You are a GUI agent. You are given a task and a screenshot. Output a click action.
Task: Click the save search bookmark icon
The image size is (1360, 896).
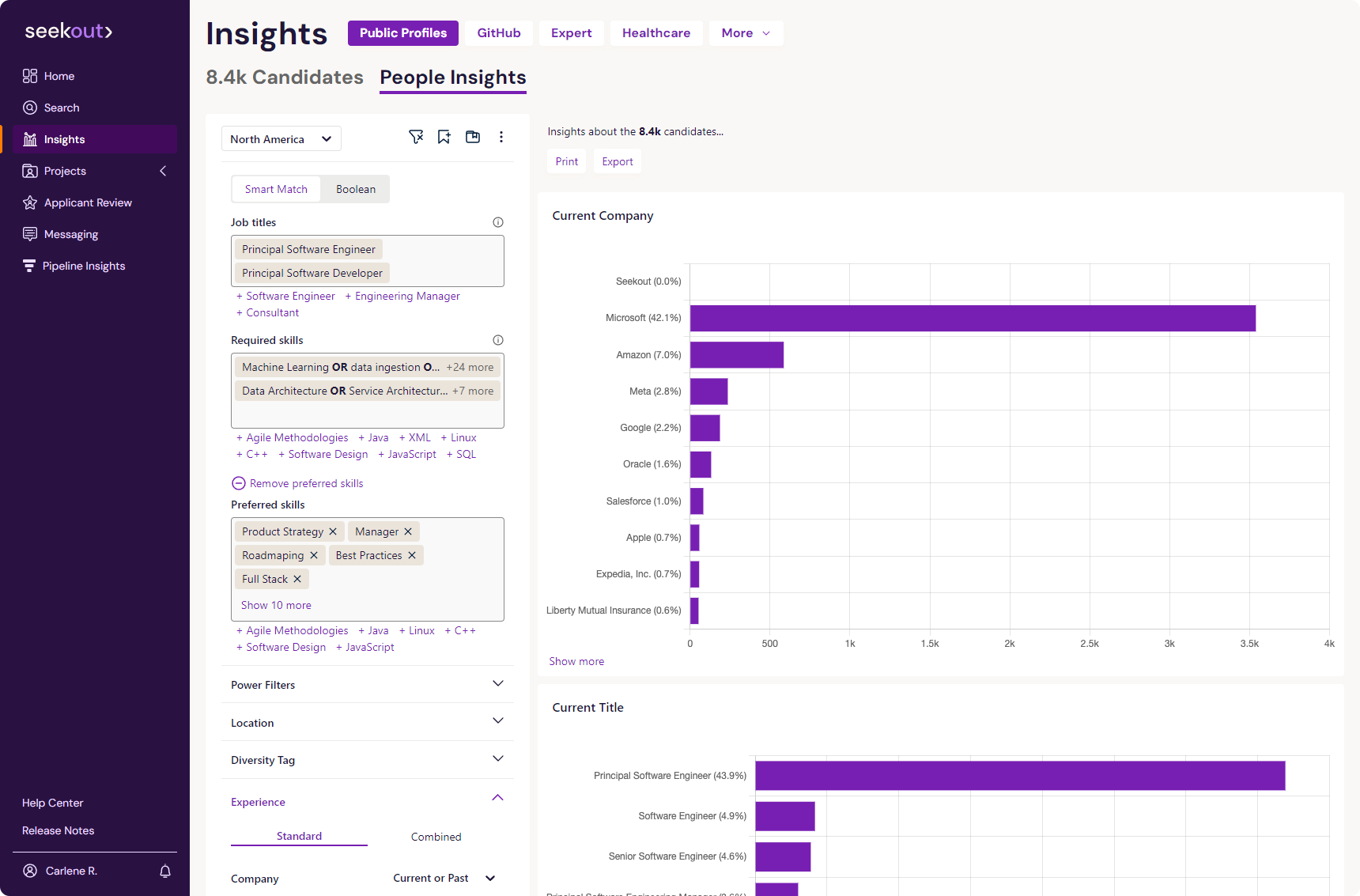pos(444,137)
